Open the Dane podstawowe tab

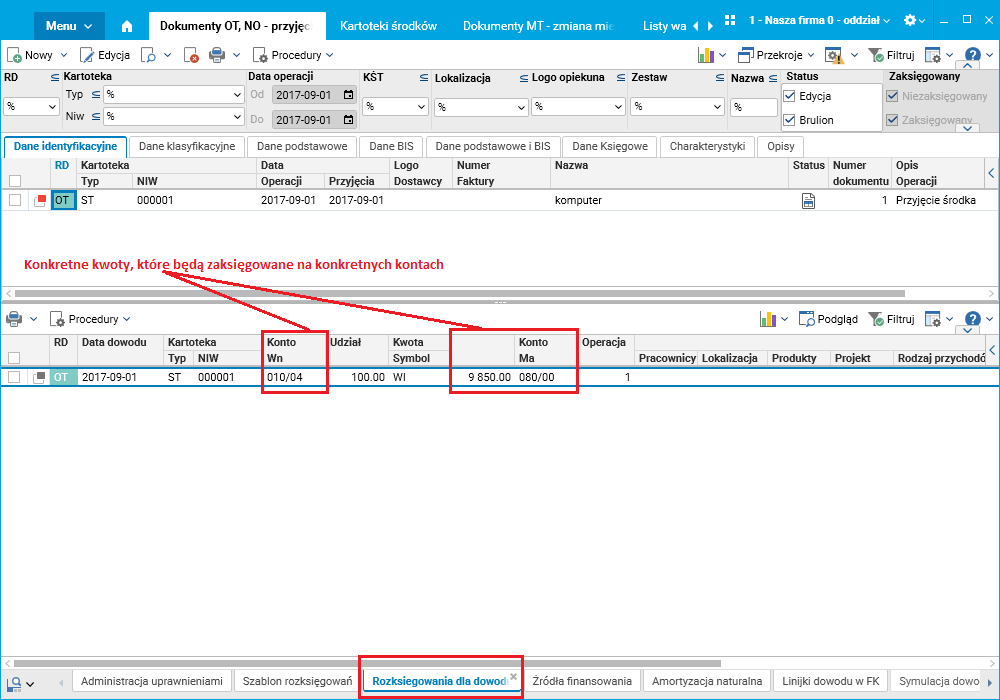tap(302, 147)
